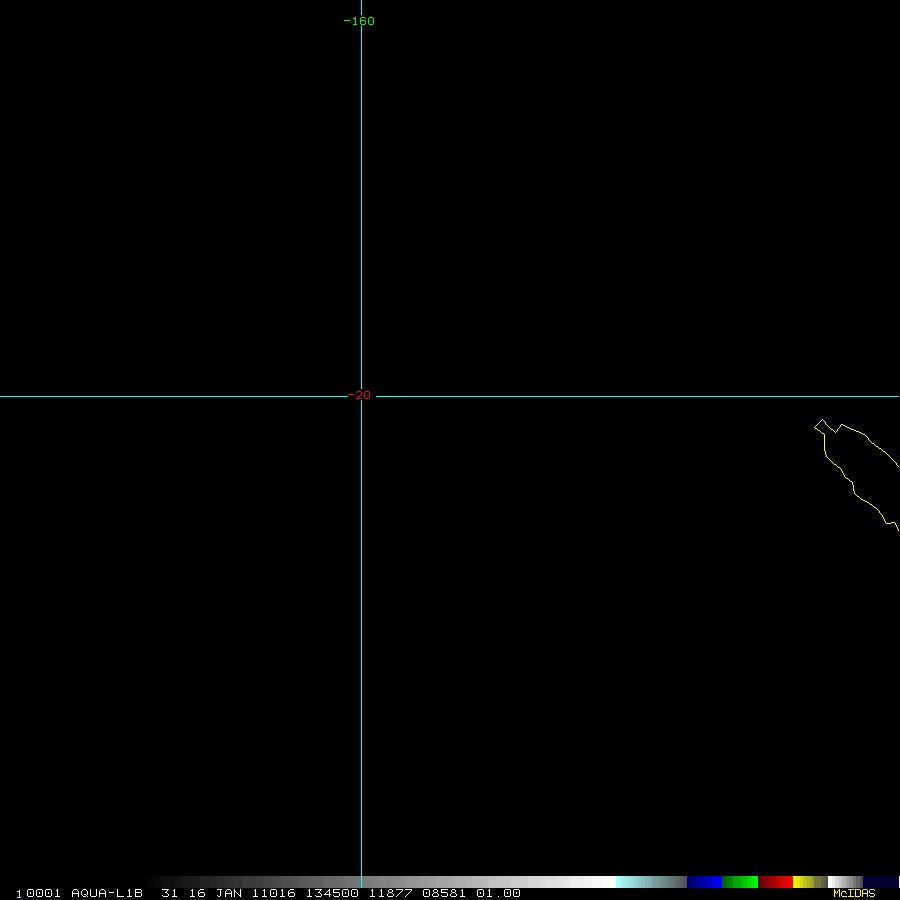This screenshot has width=900, height=900.
Task: Click the yellow McIDAS logo text
Action: tap(853, 893)
